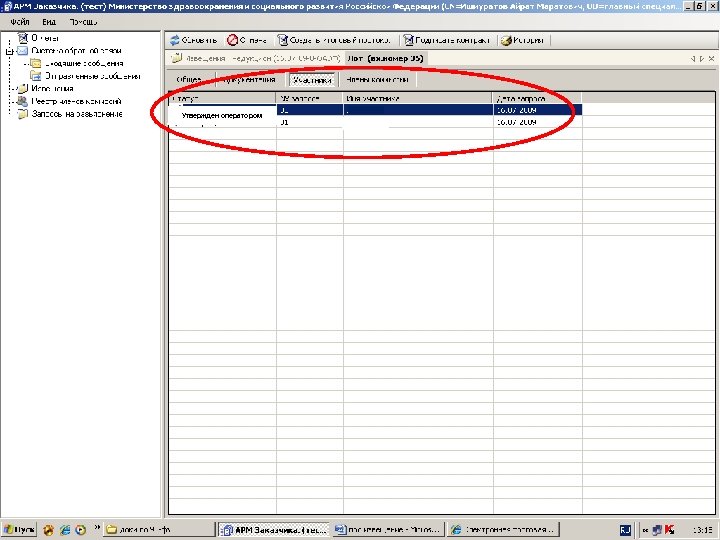The height and width of the screenshot is (540, 720).
Task: Open Отправленные сообщения folder
Action: tap(92, 76)
